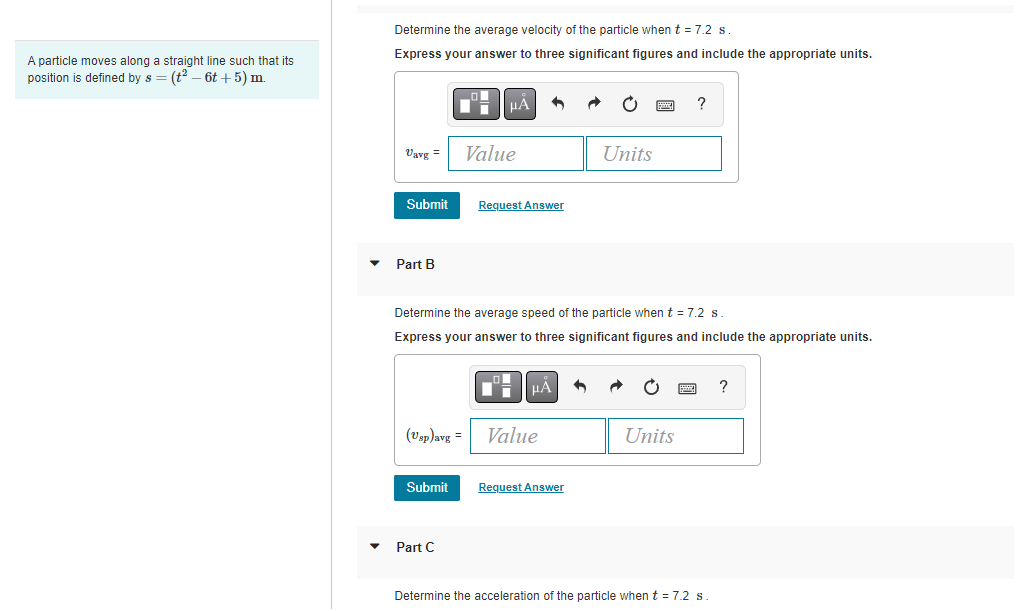The image size is (1033, 611).
Task: Click Request Answer for Part A
Action: [x=520, y=205]
